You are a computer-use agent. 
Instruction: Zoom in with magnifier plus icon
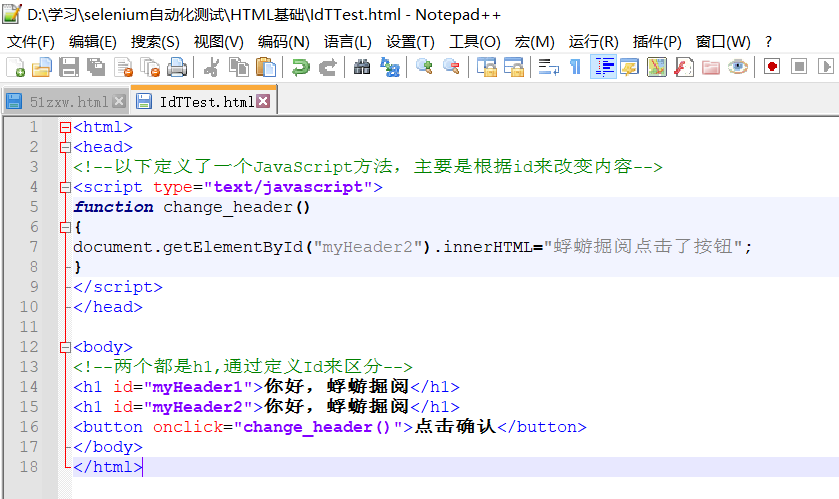424,67
